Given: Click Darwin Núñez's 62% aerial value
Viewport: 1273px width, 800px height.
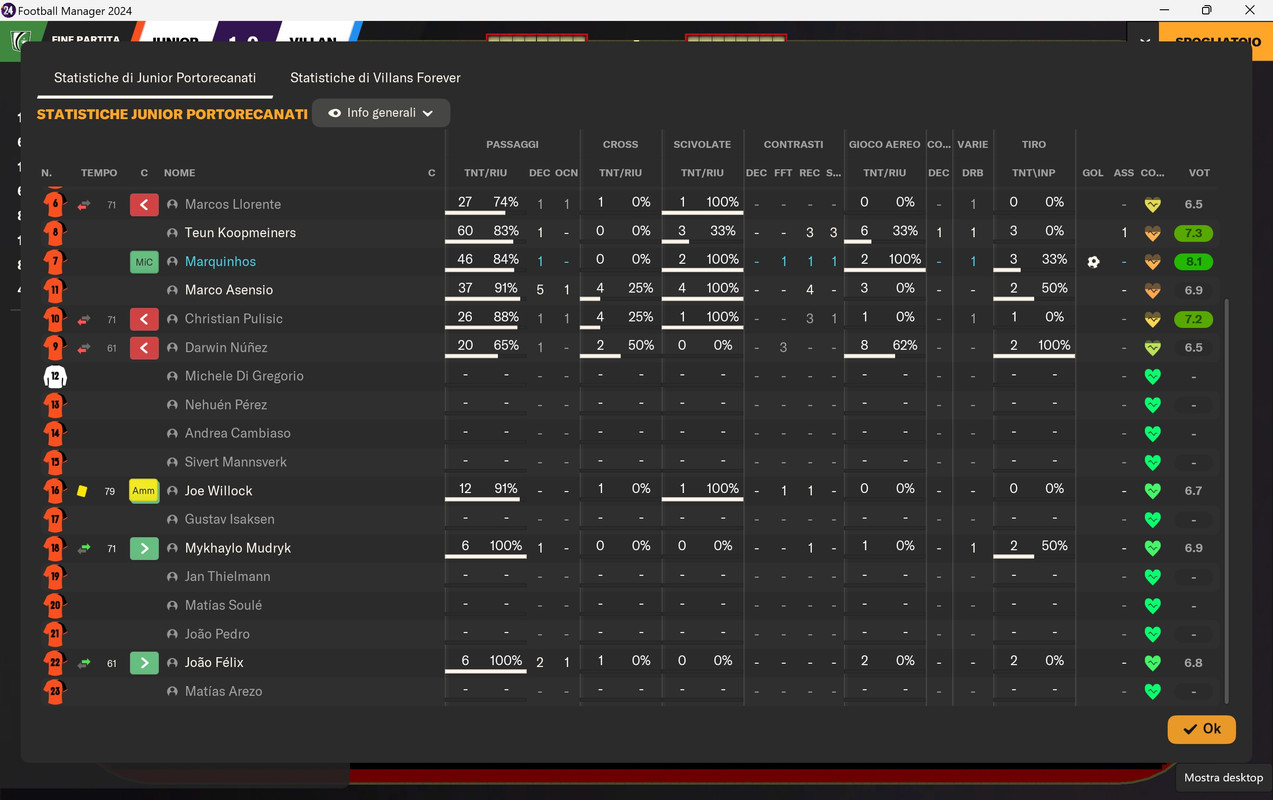Looking at the screenshot, I should click(905, 345).
